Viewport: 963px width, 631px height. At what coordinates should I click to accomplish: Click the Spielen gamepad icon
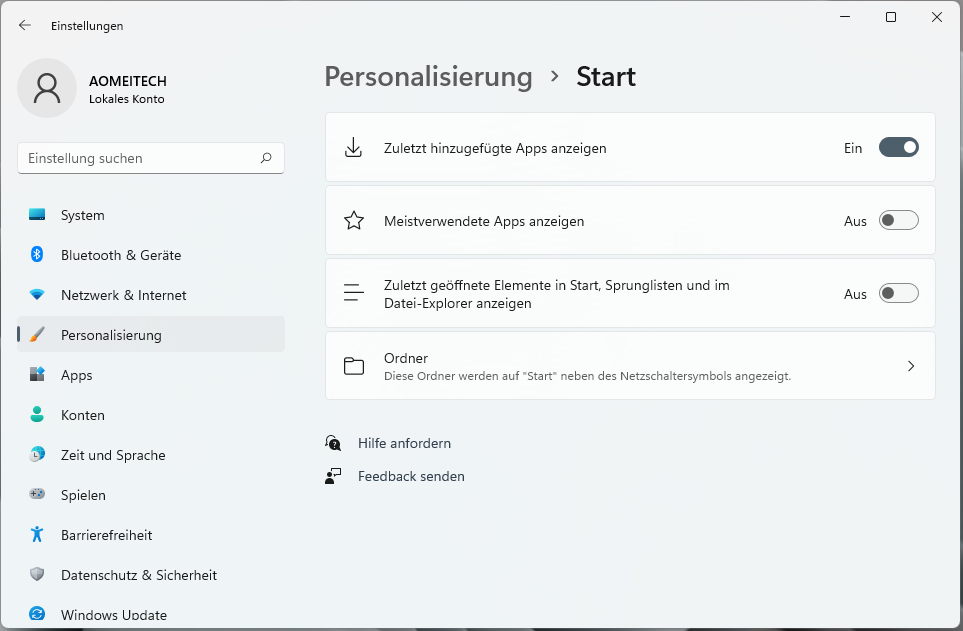[37, 495]
